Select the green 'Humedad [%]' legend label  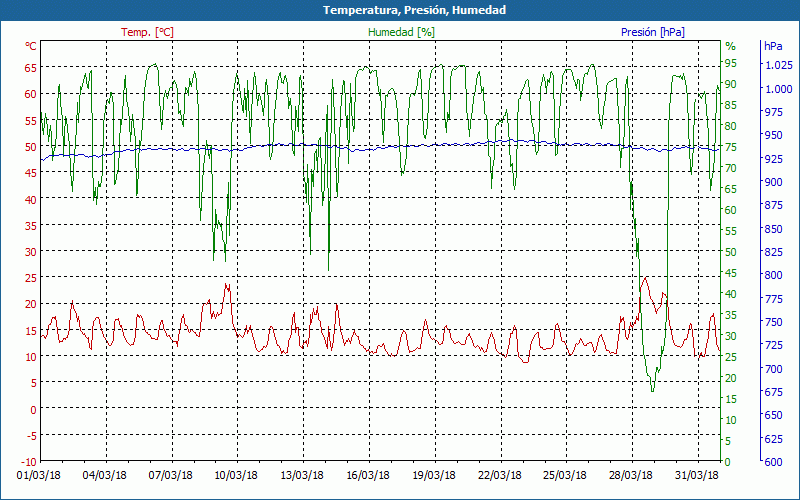coord(401,32)
